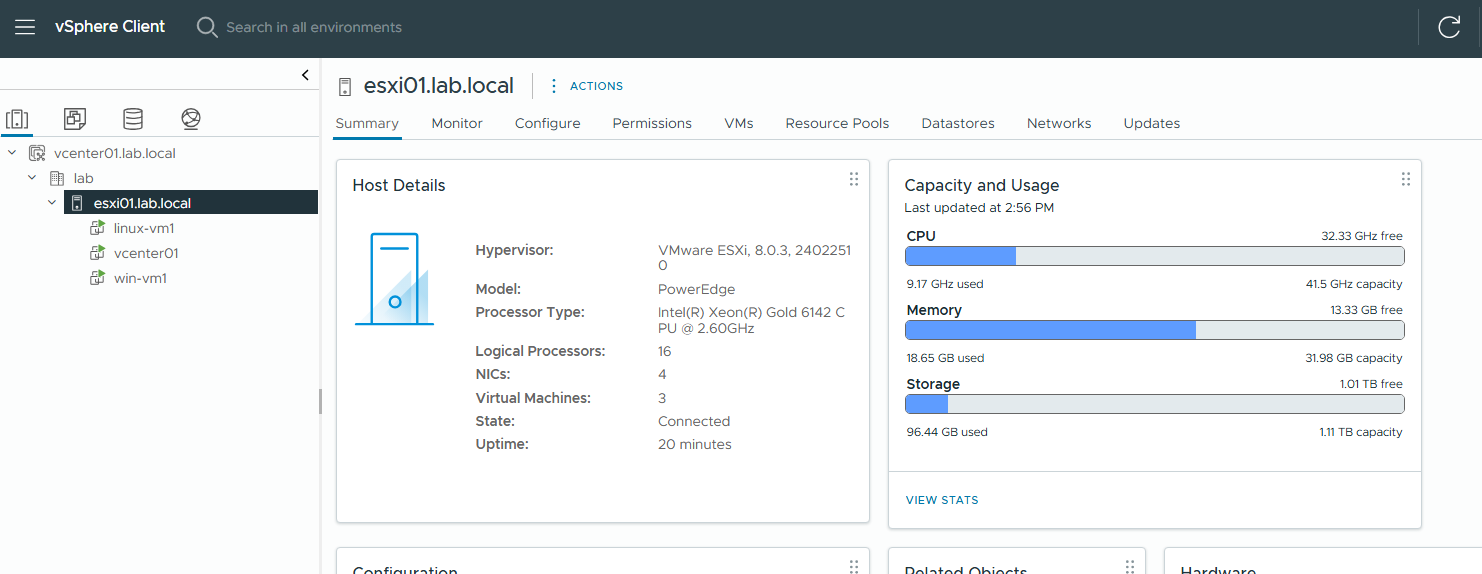Switch to Storage inventory view
The image size is (1482, 574).
[x=133, y=119]
